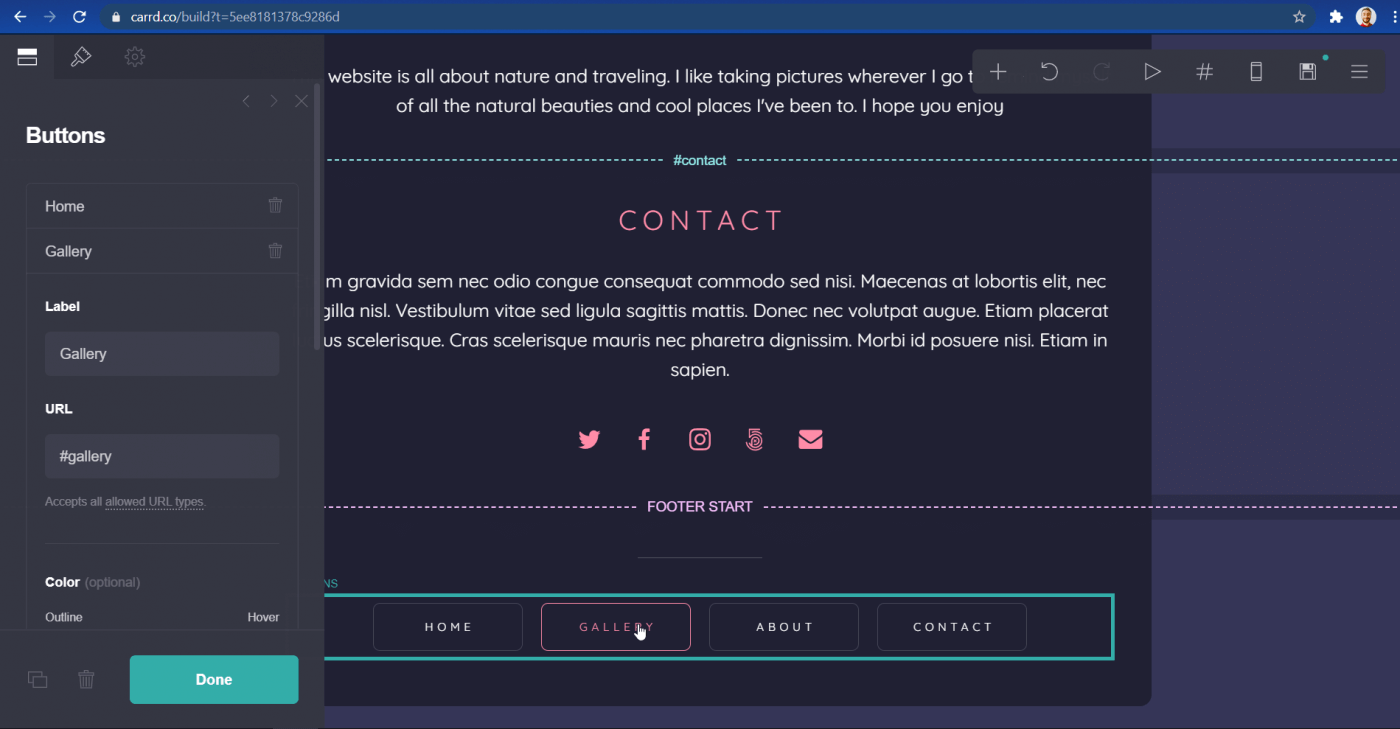Click the URL input field
The width and height of the screenshot is (1400, 729).
162,456
